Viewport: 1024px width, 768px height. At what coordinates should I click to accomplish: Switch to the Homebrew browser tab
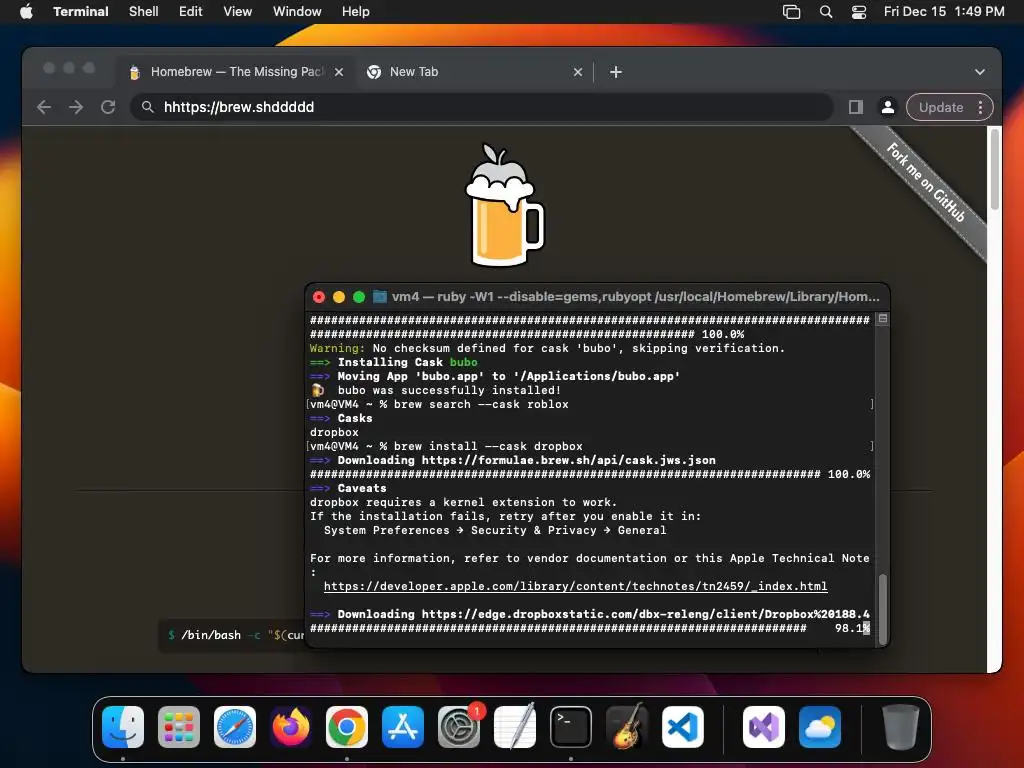coord(235,72)
